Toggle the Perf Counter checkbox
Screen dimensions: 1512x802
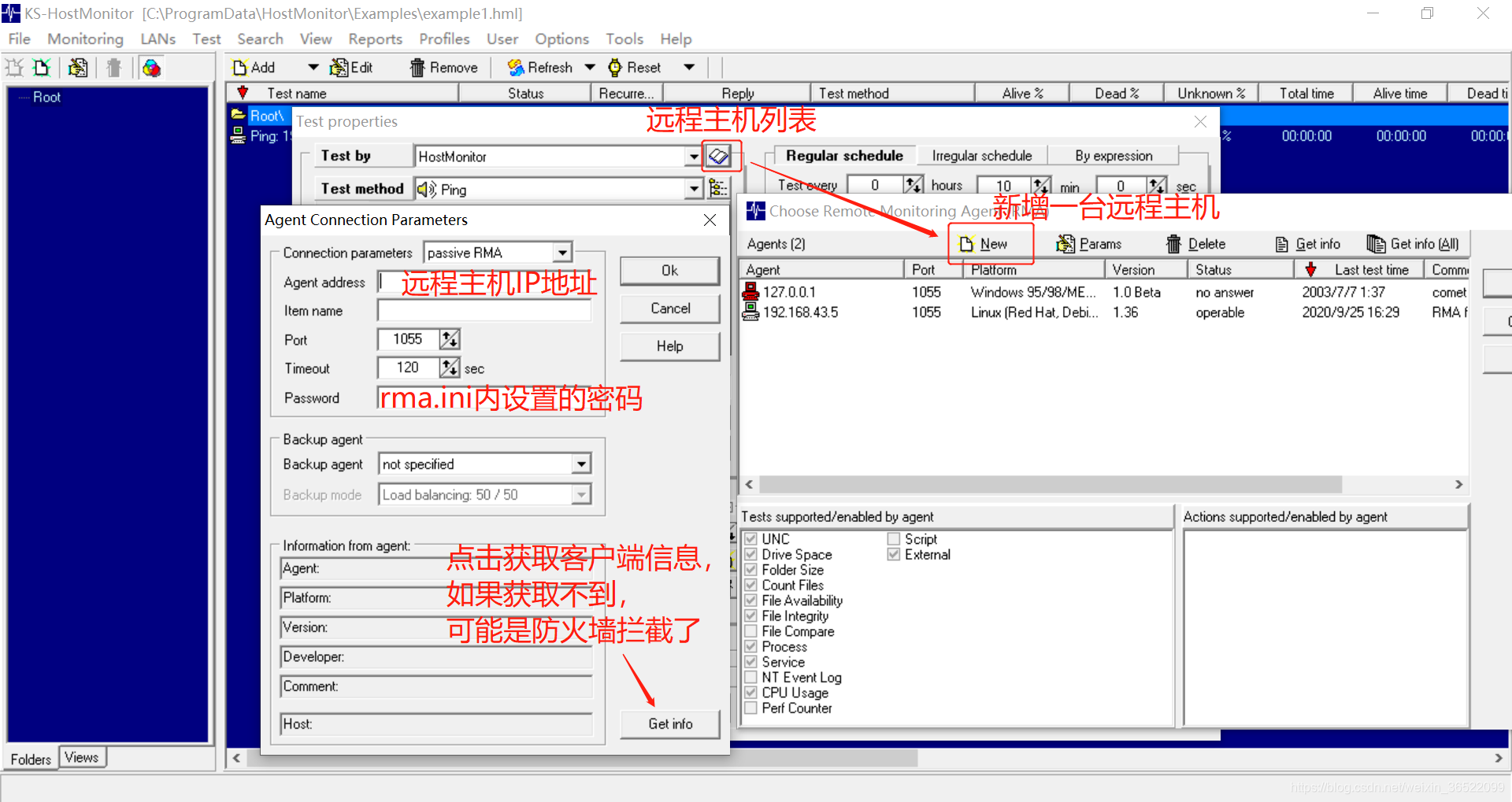click(x=751, y=708)
